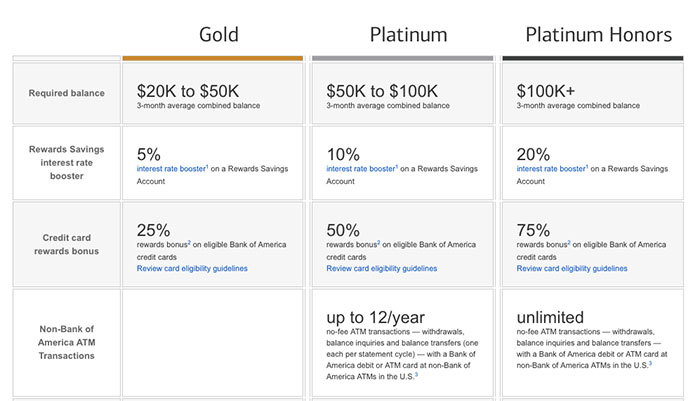700x401 pixels.
Task: Click the Rewards Savings interest rate booster row label
Action: (67, 163)
